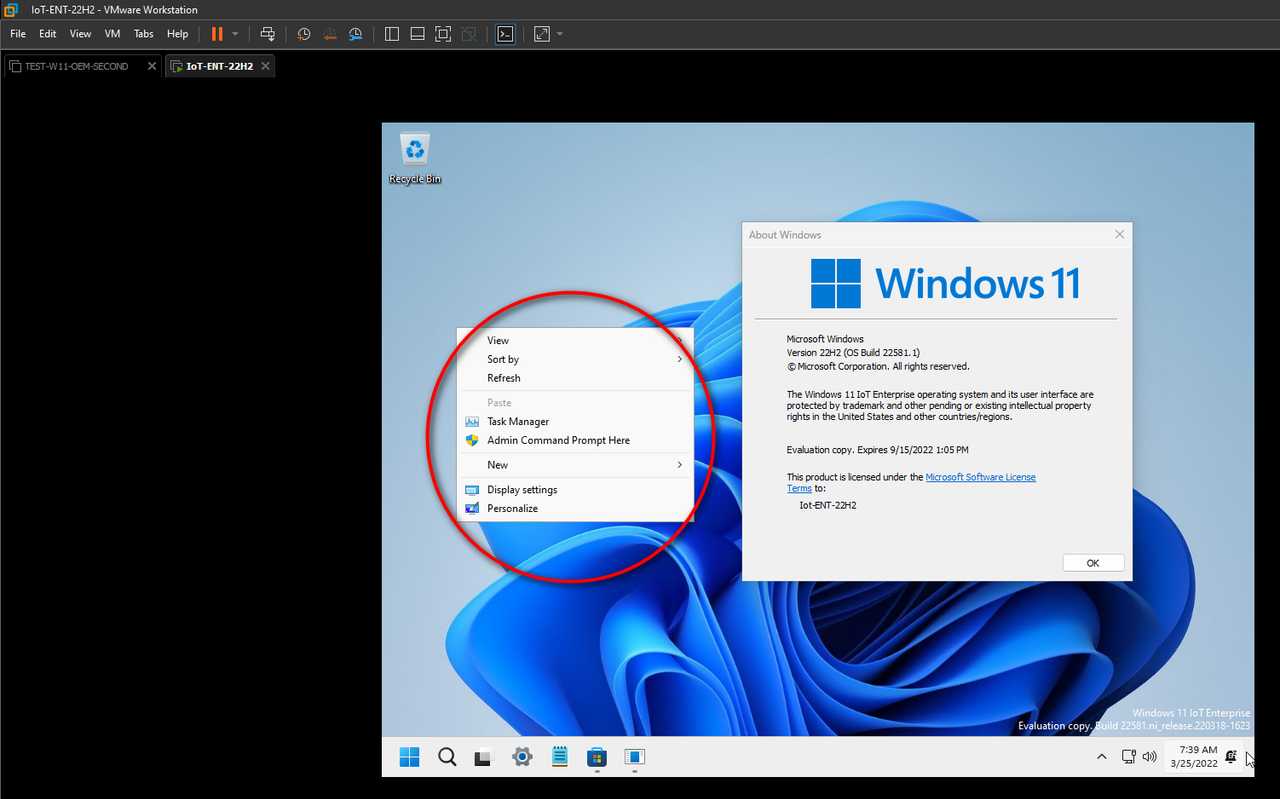Image resolution: width=1280 pixels, height=799 pixels.
Task: Expand the stretch guest dropdown arrow
Action: click(560, 34)
